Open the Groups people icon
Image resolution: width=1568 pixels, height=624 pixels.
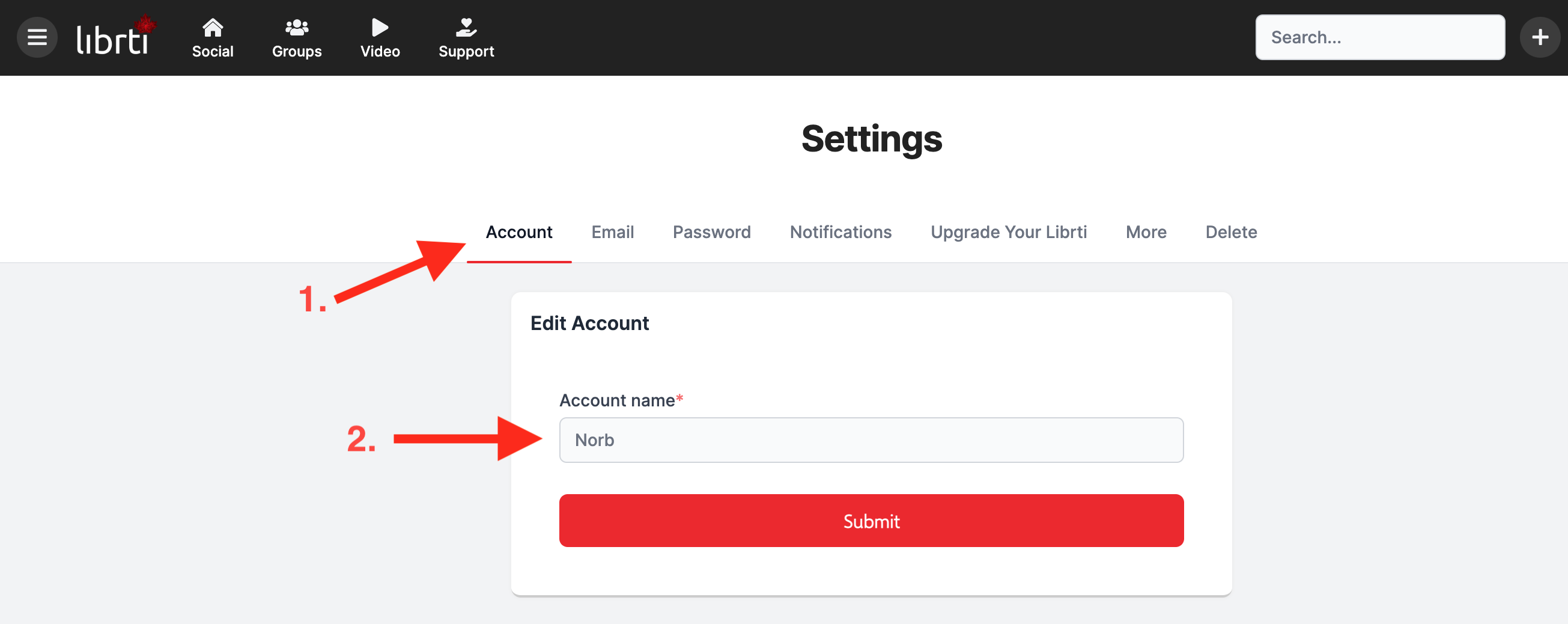point(296,28)
